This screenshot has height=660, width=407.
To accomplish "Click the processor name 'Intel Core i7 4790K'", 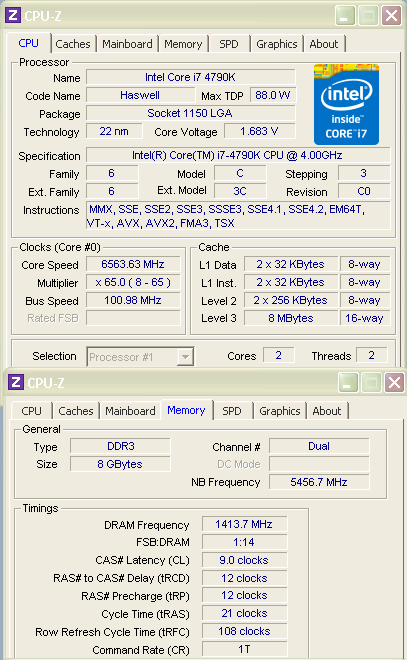I will pos(191,77).
